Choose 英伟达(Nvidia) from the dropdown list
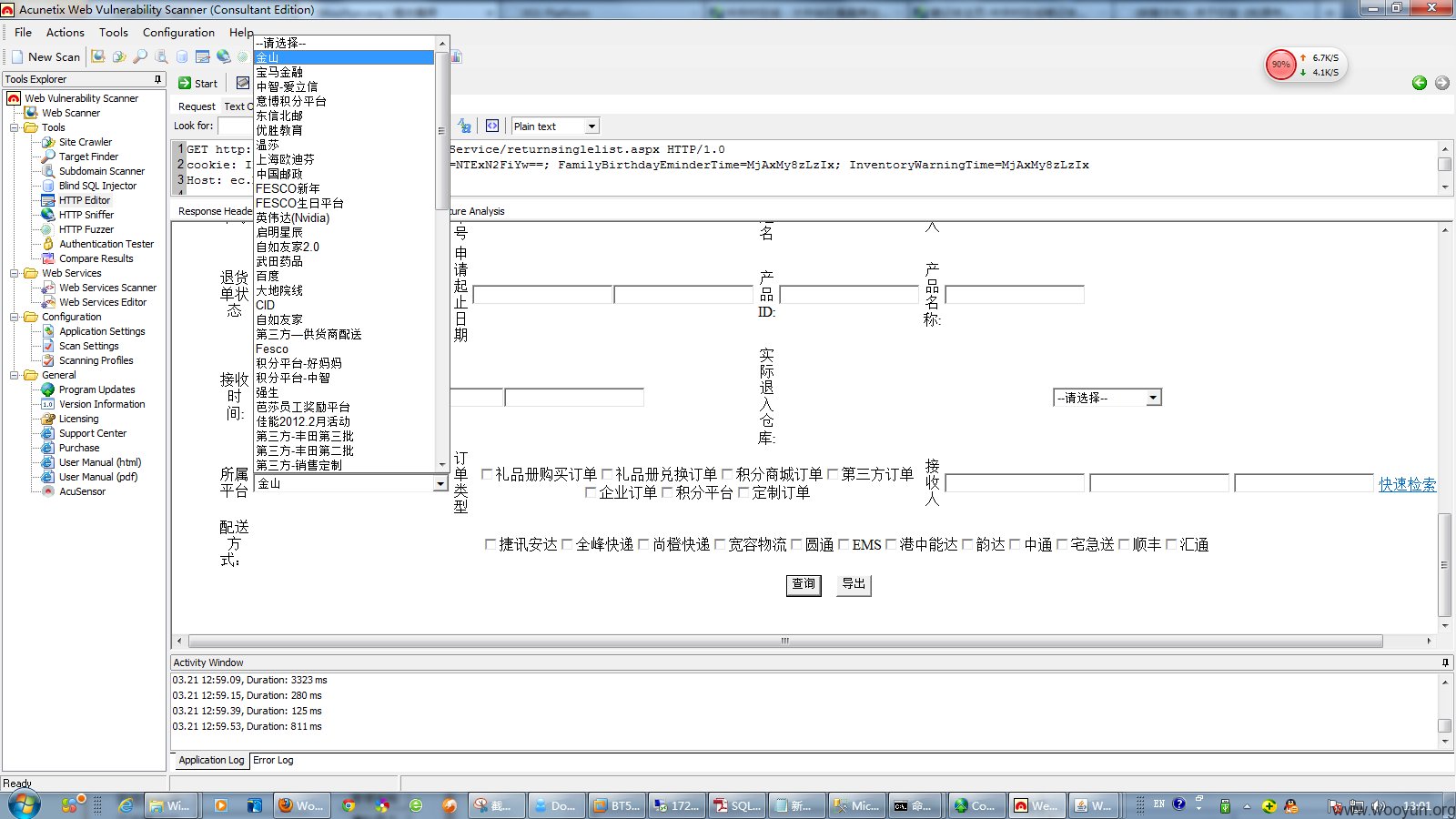This screenshot has height=819, width=1456. [344, 217]
